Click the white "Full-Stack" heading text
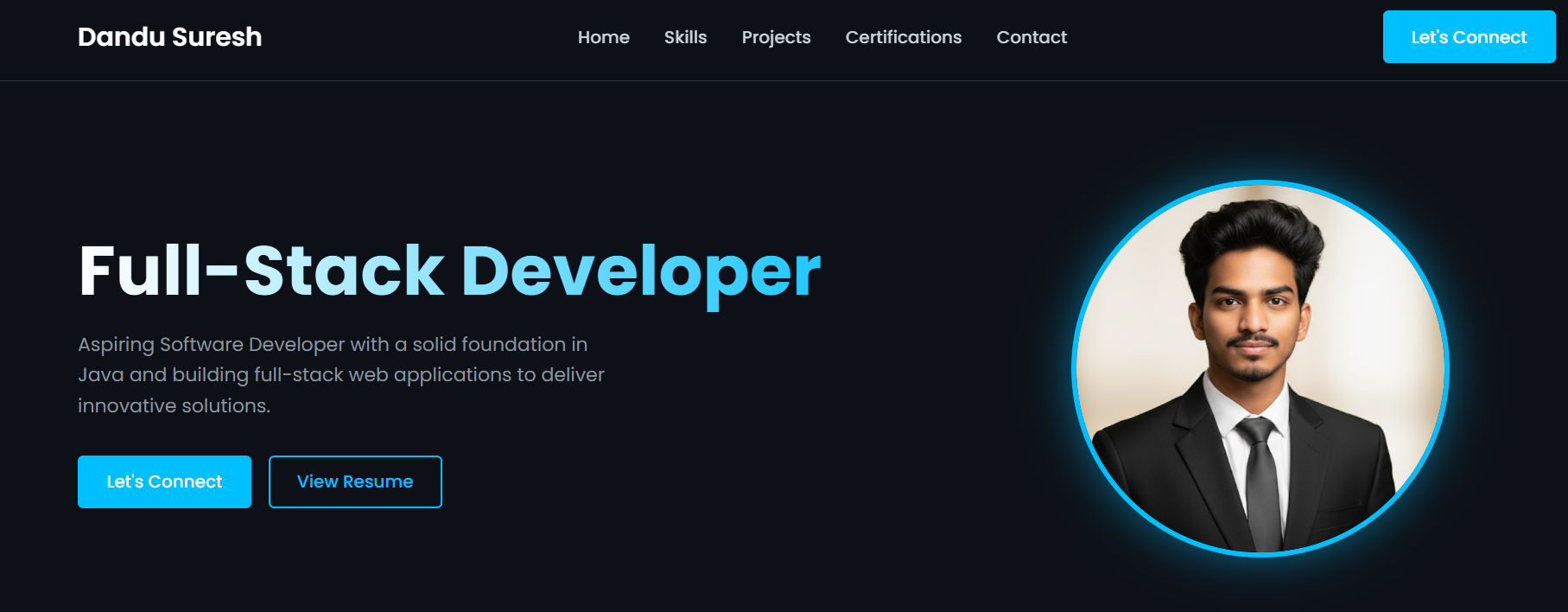The height and width of the screenshot is (612, 1568). (x=261, y=271)
